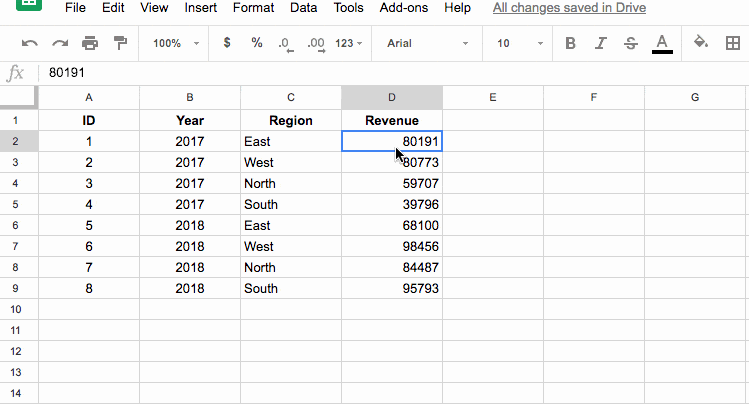Select column D header
The image size is (749, 404).
click(392, 97)
